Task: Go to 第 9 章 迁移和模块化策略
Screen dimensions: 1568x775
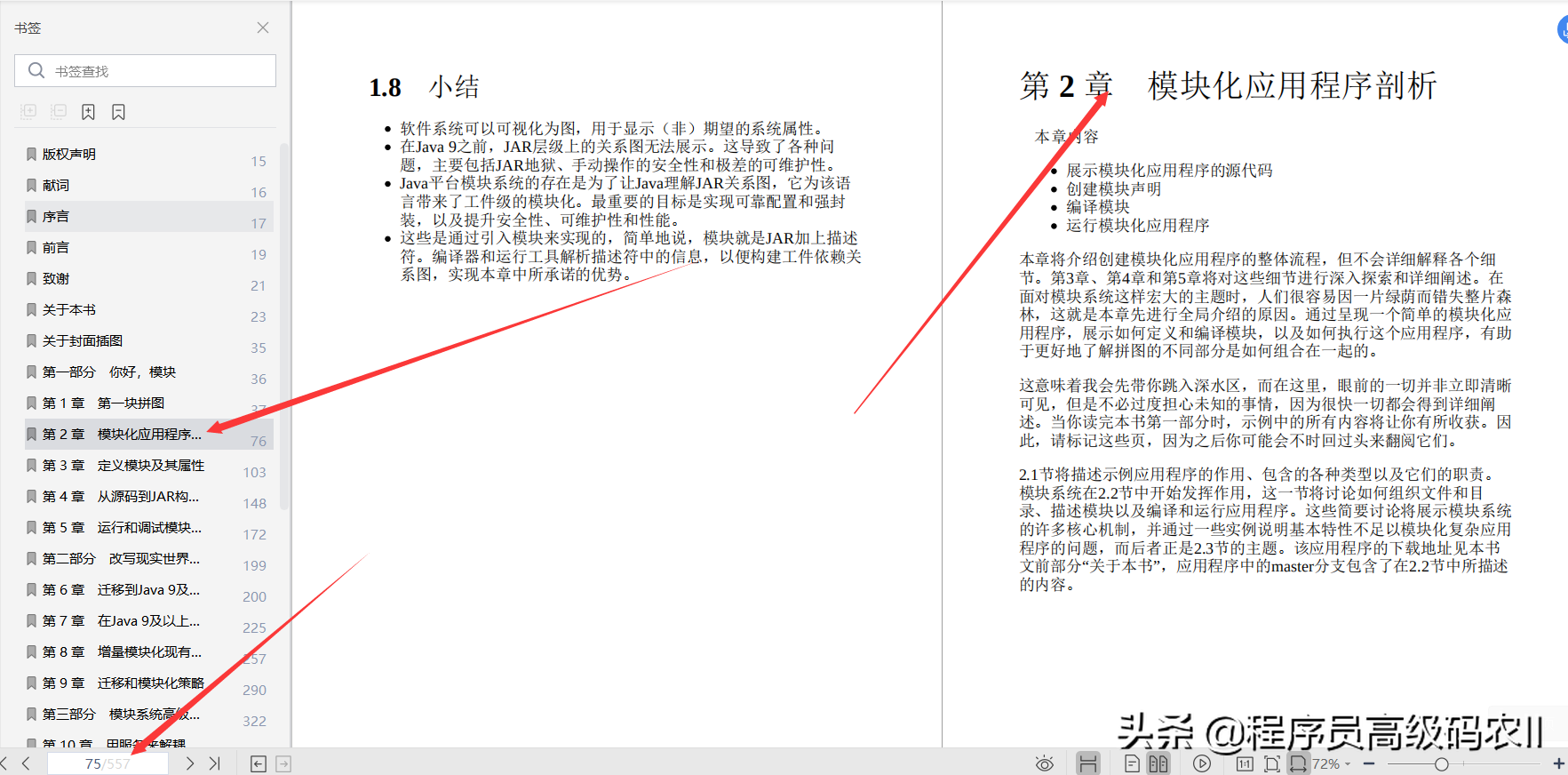Action: pos(148,683)
